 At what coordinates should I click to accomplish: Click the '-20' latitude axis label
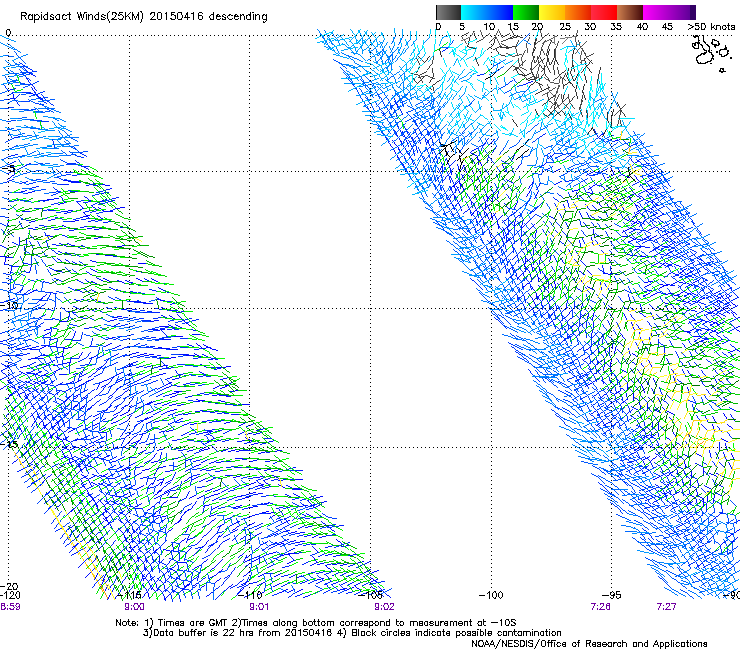9,586
